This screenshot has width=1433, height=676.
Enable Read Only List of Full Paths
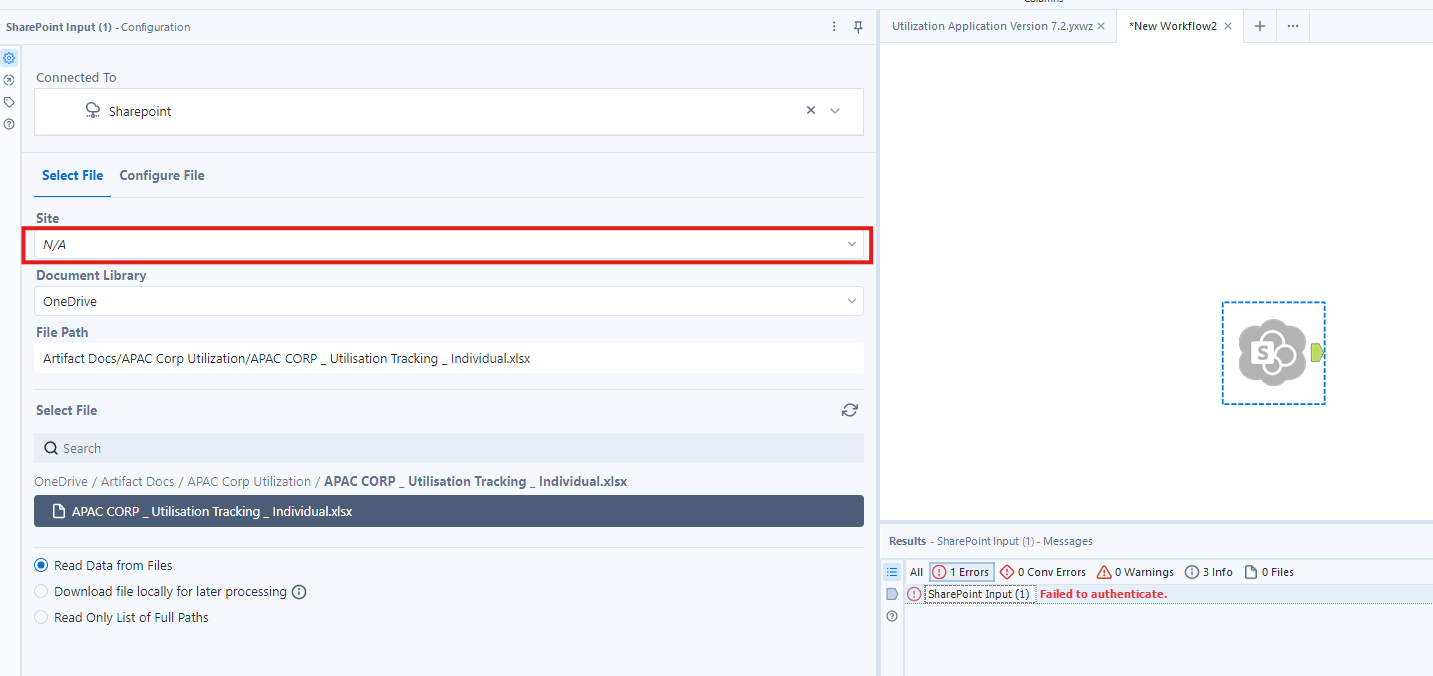(x=41, y=617)
